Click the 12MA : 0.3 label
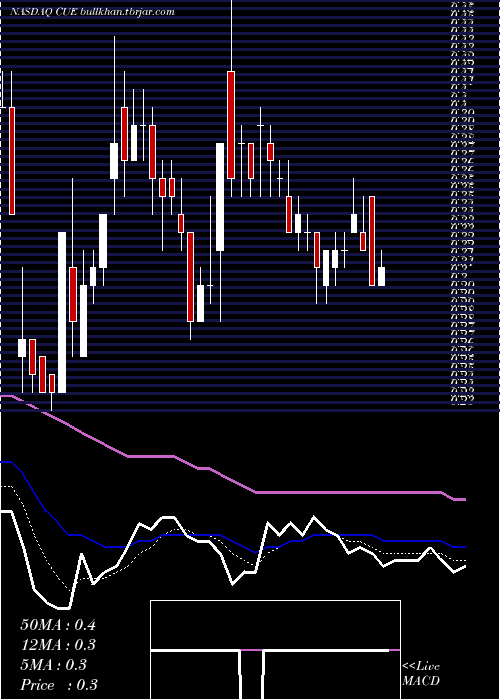The height and width of the screenshot is (700, 500). click(x=58, y=645)
